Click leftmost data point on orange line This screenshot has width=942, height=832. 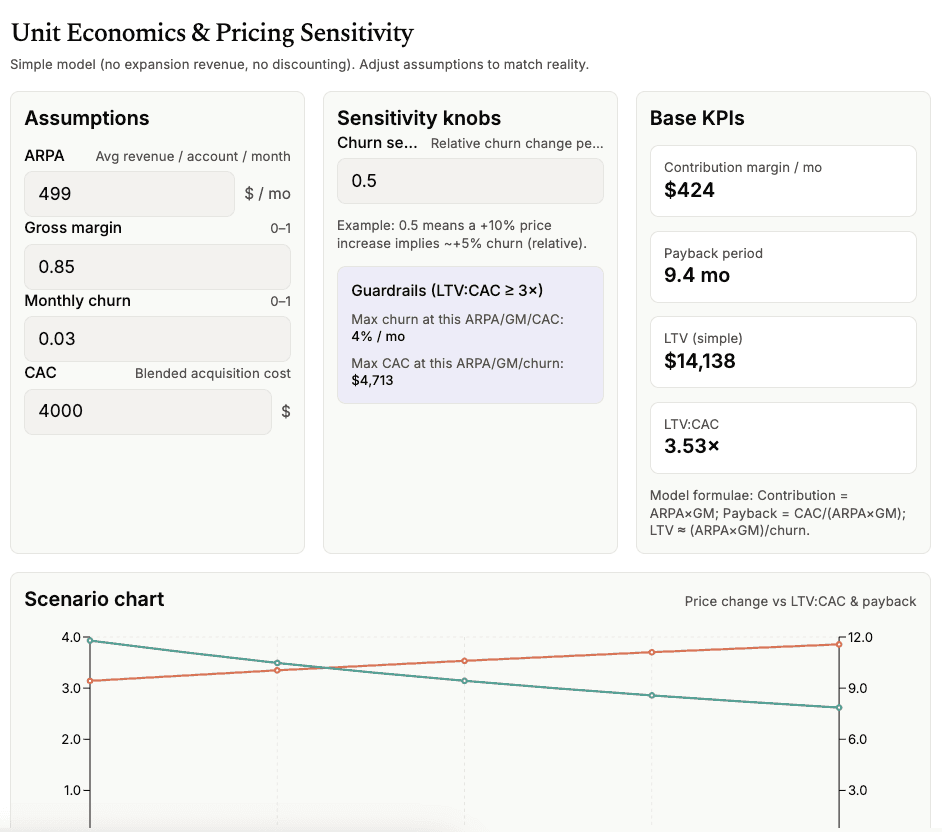pyautogui.click(x=90, y=681)
